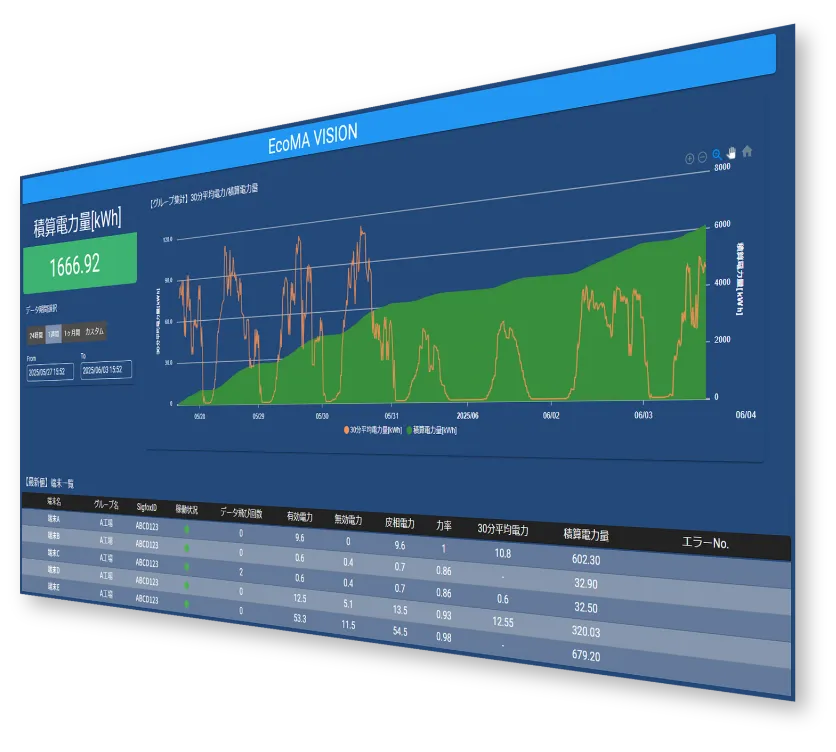This screenshot has width=836, height=752.
Task: Select the 端末C row name cell
Action: click(54, 553)
